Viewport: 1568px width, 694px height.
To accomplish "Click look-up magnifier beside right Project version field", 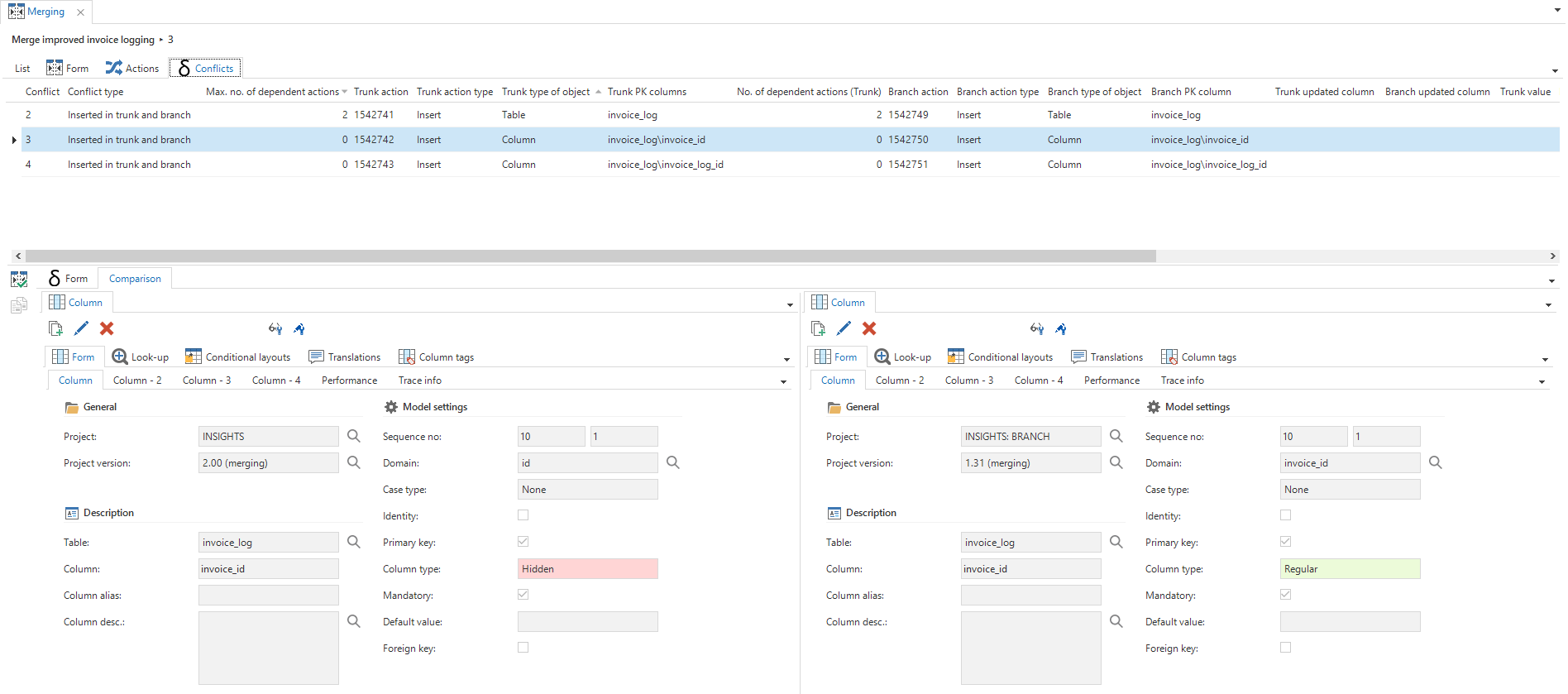I will pos(1116,462).
